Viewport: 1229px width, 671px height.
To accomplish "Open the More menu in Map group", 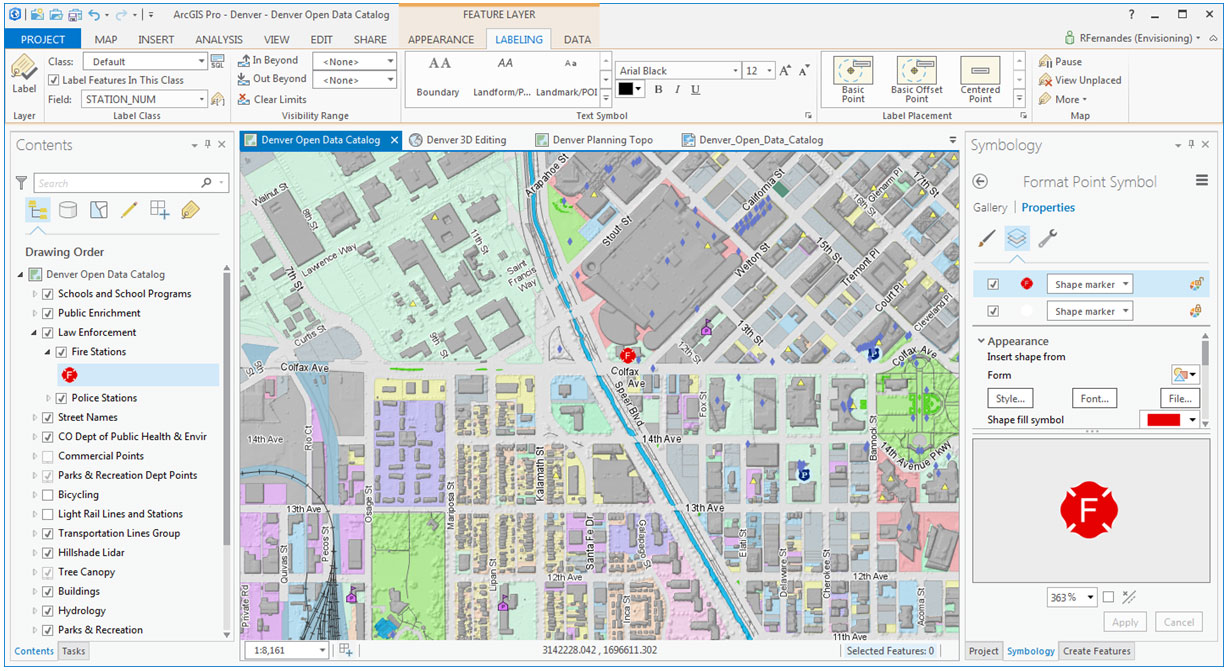I will point(1063,99).
